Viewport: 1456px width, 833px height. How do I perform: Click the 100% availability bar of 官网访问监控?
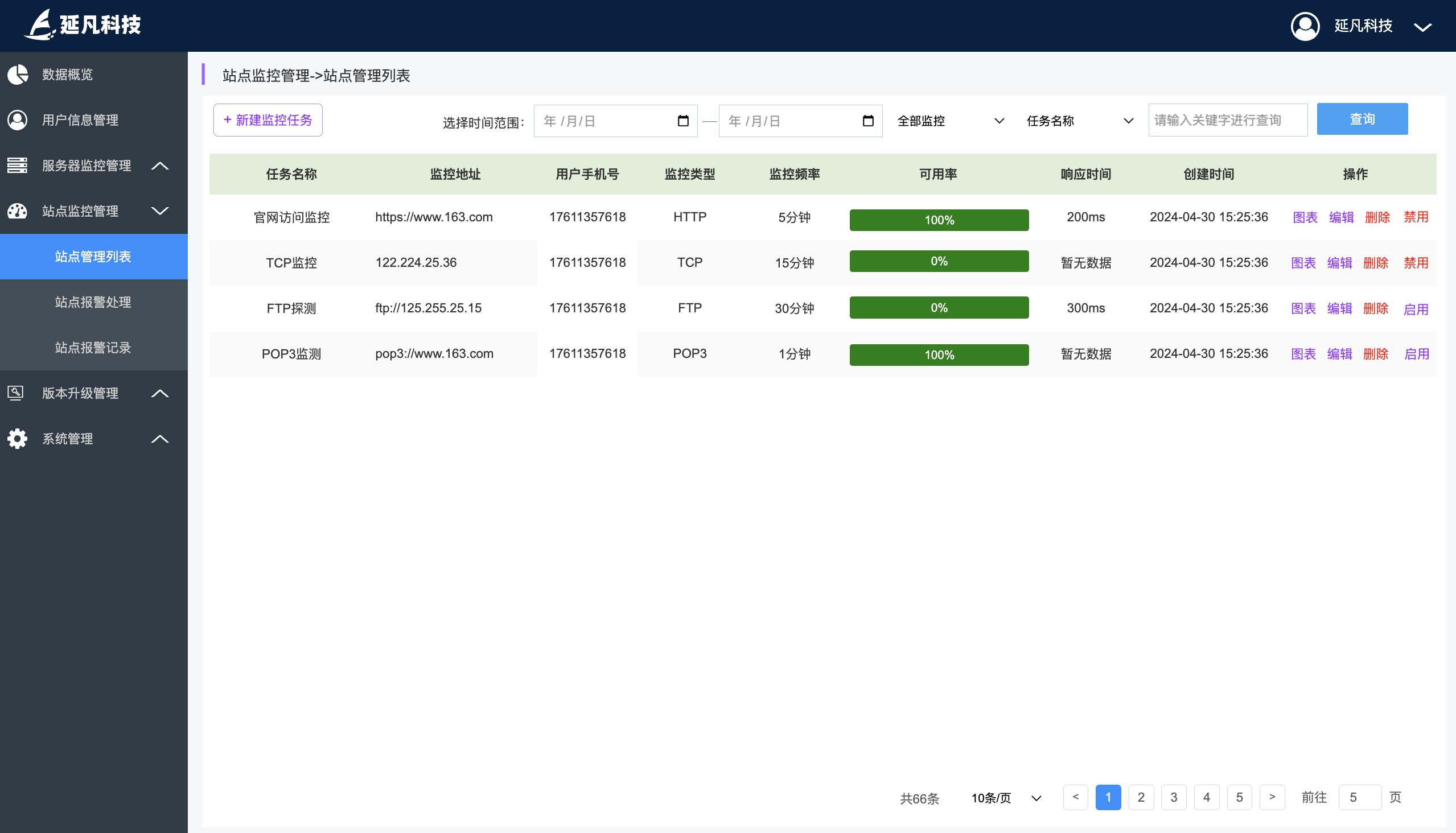[939, 220]
